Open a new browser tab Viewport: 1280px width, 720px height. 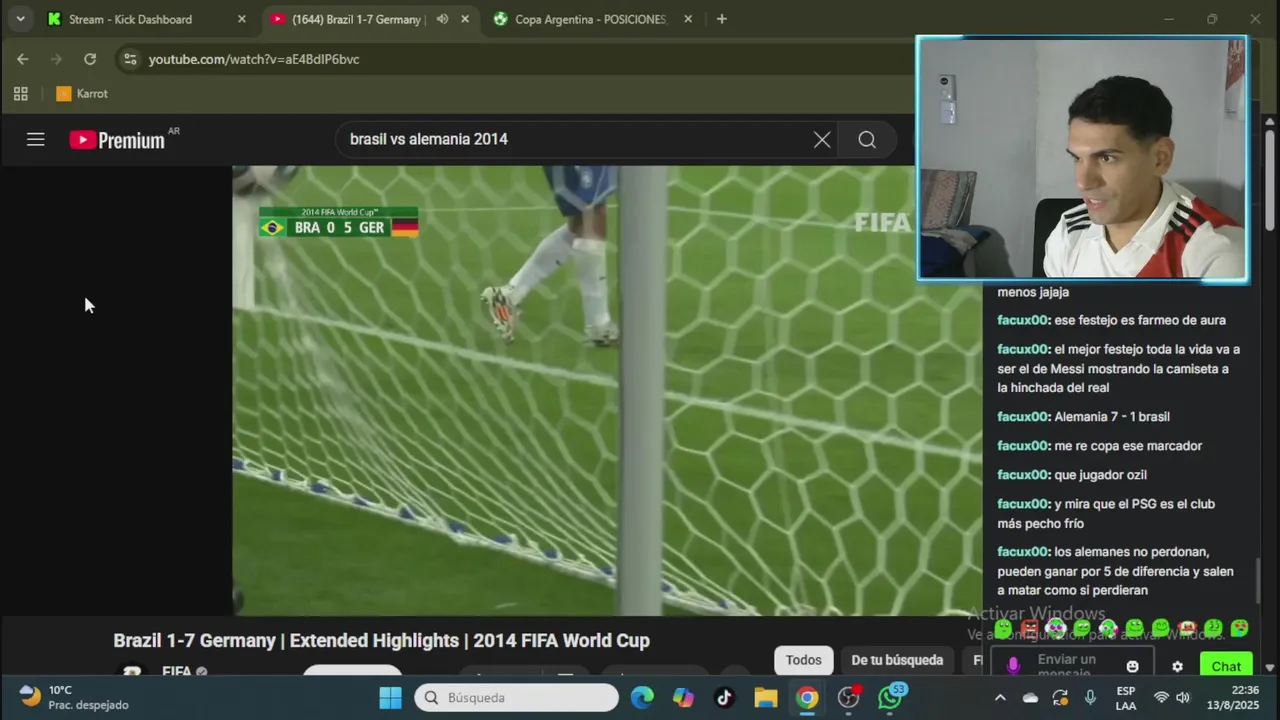pos(722,19)
